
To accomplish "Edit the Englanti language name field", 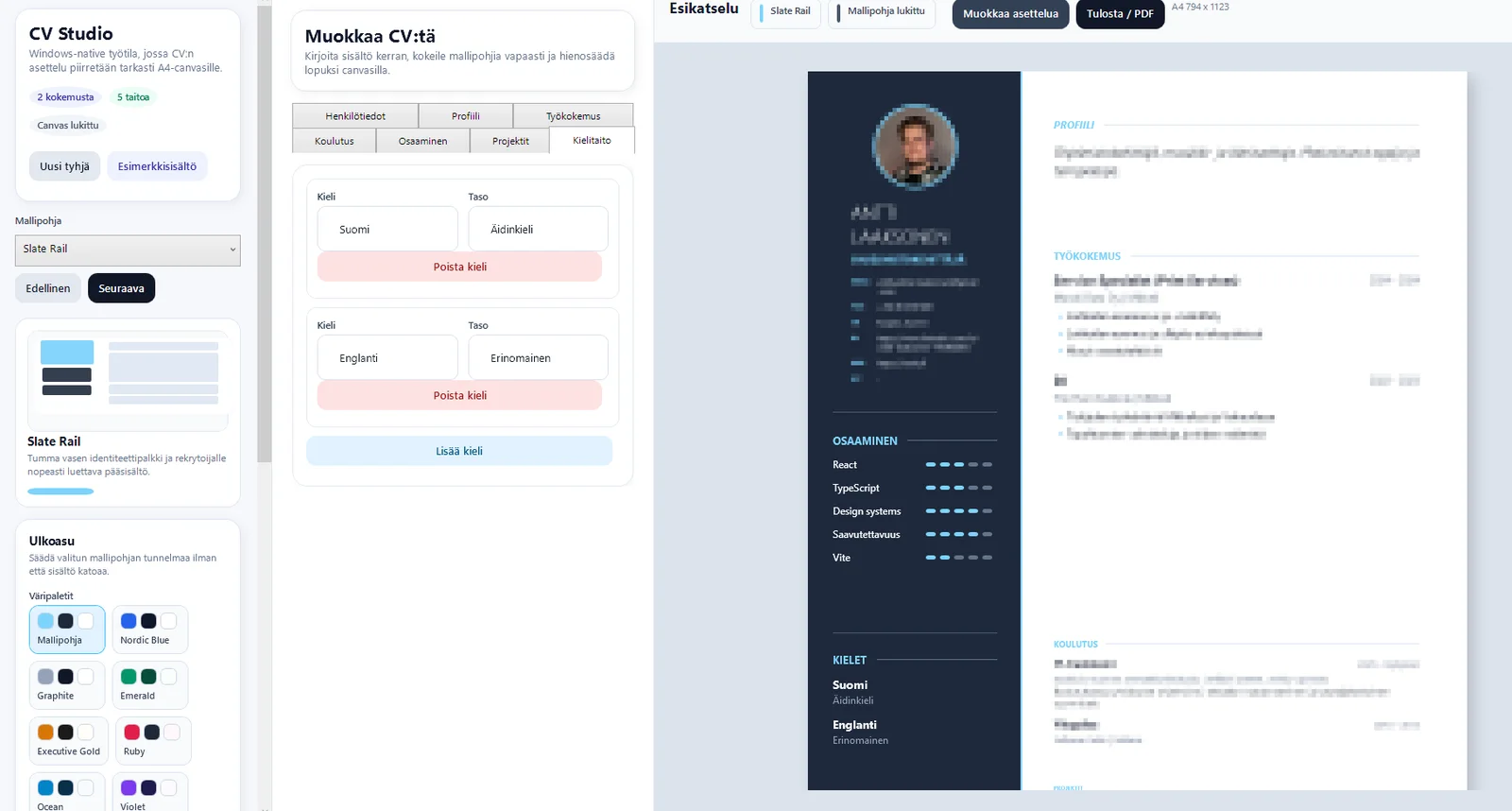I will click(x=387, y=357).
